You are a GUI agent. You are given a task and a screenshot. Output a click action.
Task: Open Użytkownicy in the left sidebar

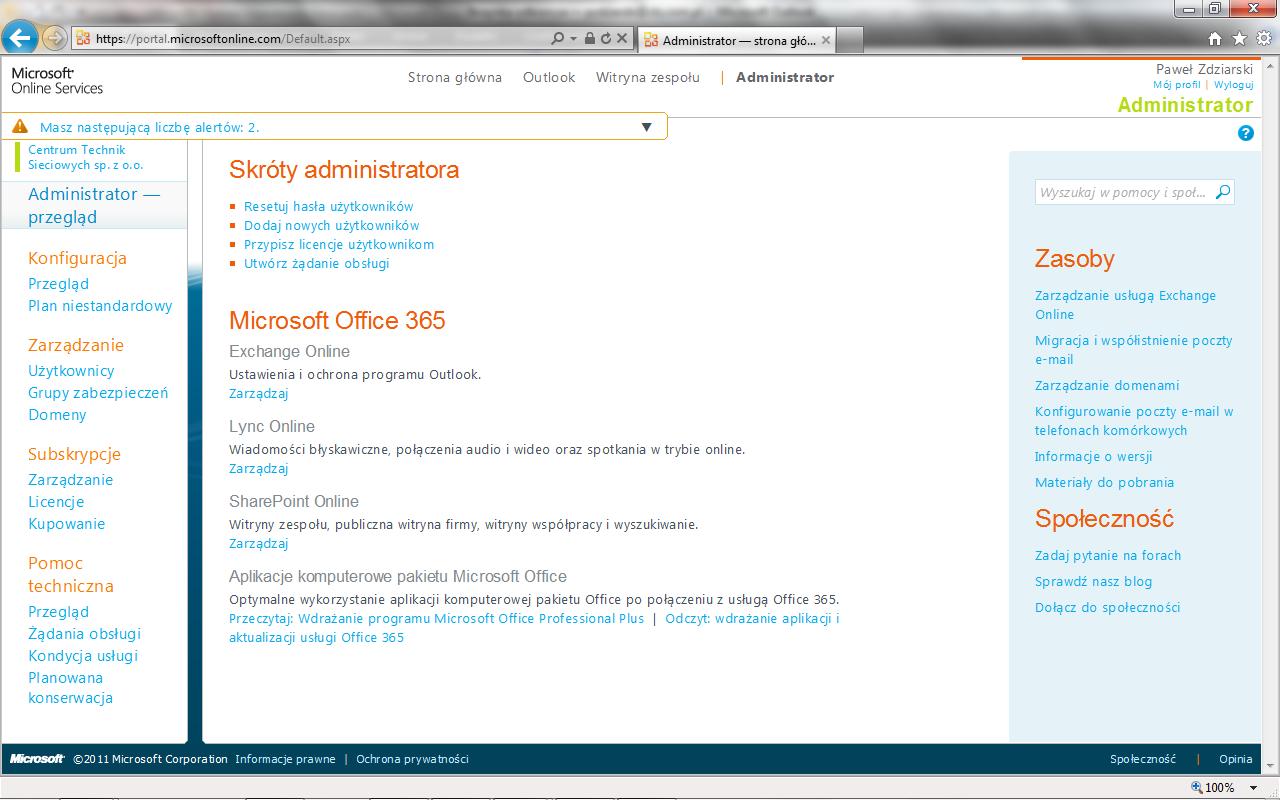(71, 371)
